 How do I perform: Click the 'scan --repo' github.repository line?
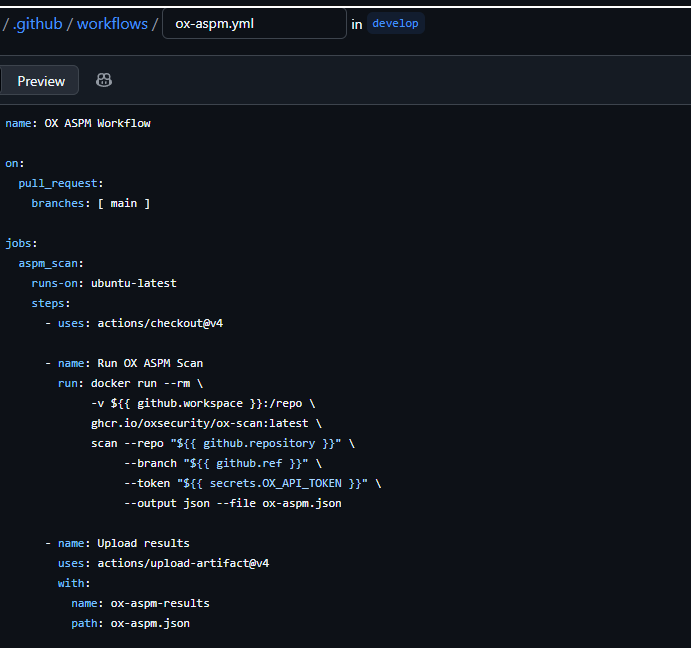click(223, 443)
